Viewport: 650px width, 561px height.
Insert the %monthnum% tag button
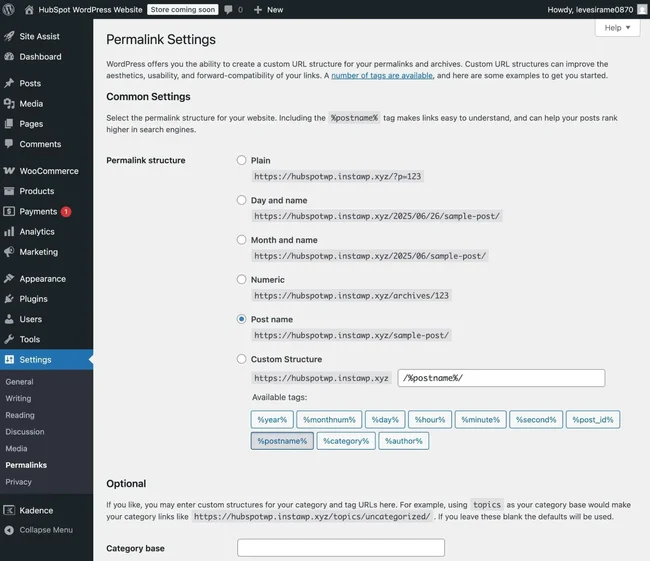point(329,420)
